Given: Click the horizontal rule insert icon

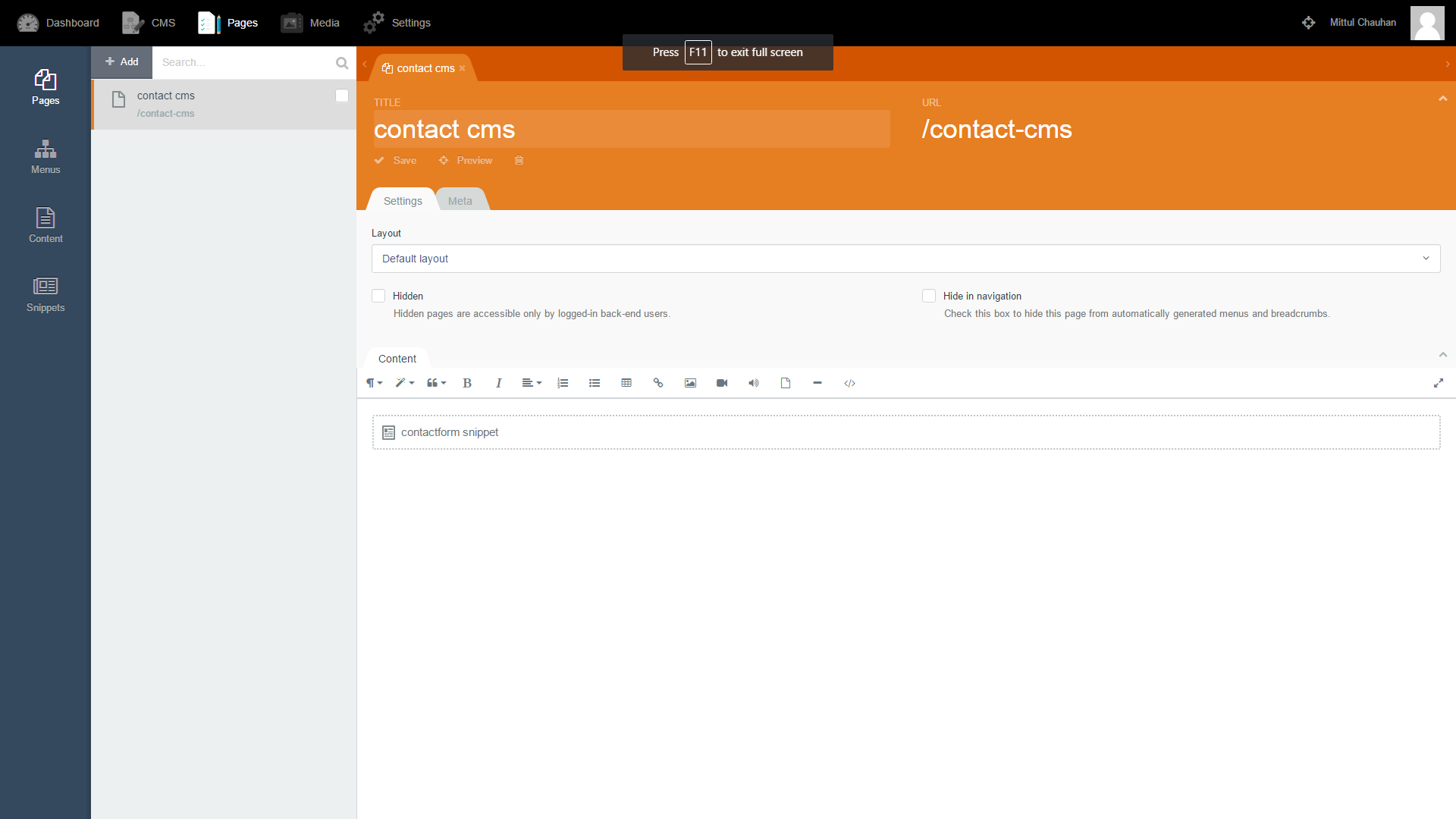Looking at the screenshot, I should [817, 383].
